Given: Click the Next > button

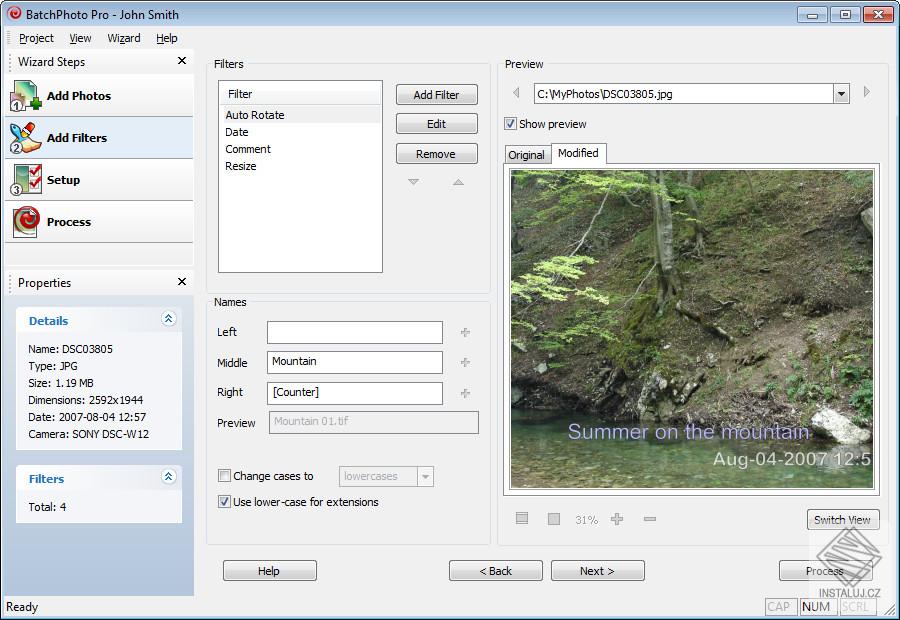Looking at the screenshot, I should pyautogui.click(x=598, y=571).
